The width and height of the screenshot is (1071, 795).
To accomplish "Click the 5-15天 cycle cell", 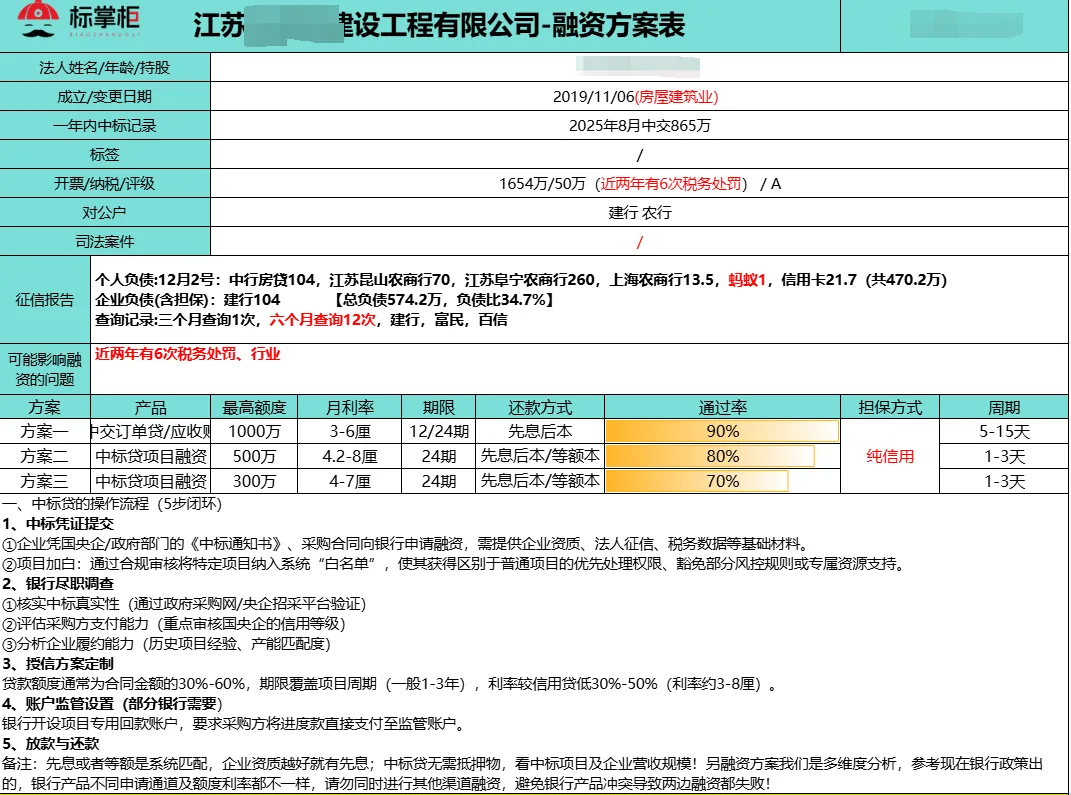I will [1004, 432].
